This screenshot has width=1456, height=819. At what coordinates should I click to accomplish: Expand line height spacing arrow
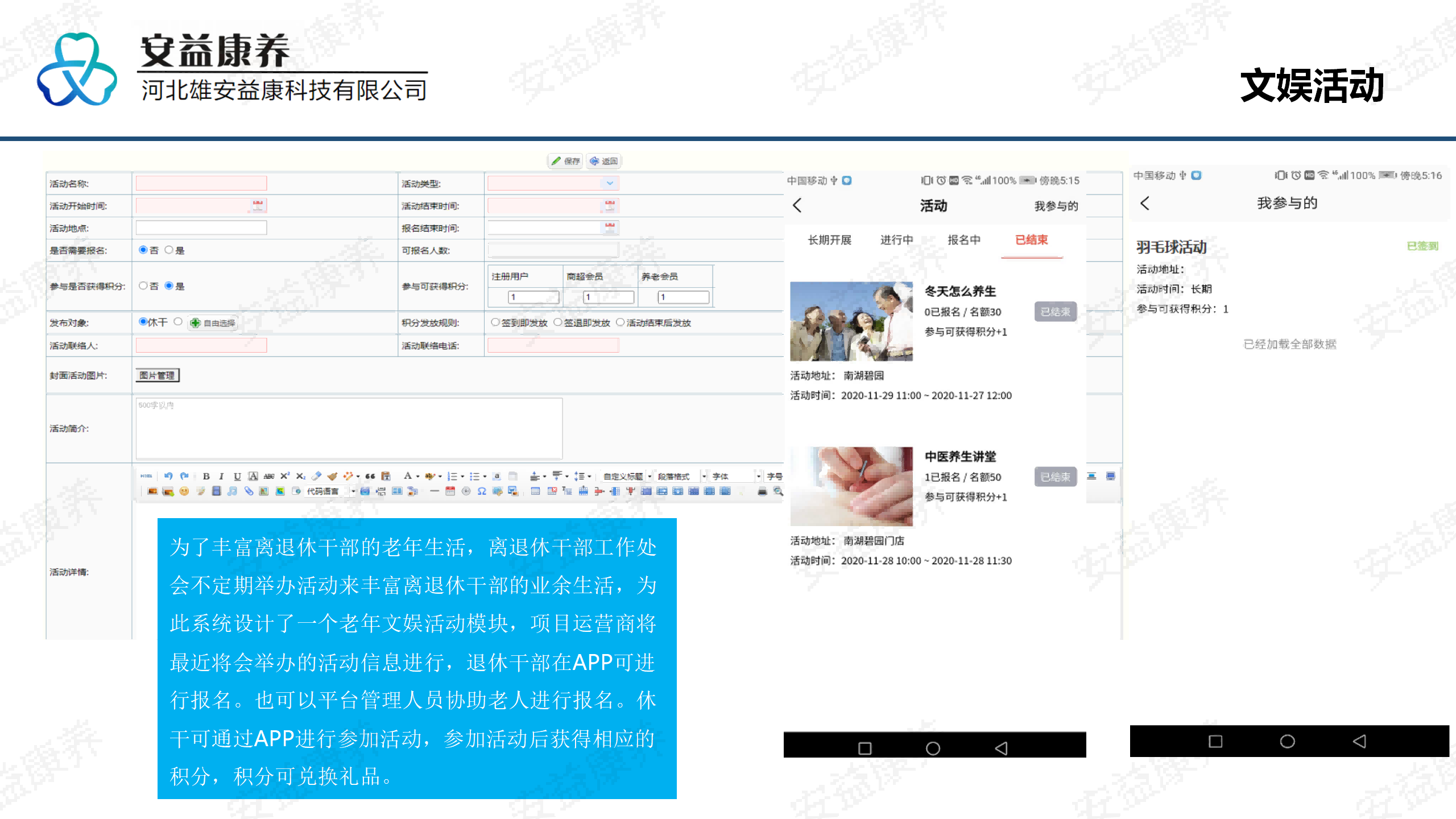pos(589,477)
